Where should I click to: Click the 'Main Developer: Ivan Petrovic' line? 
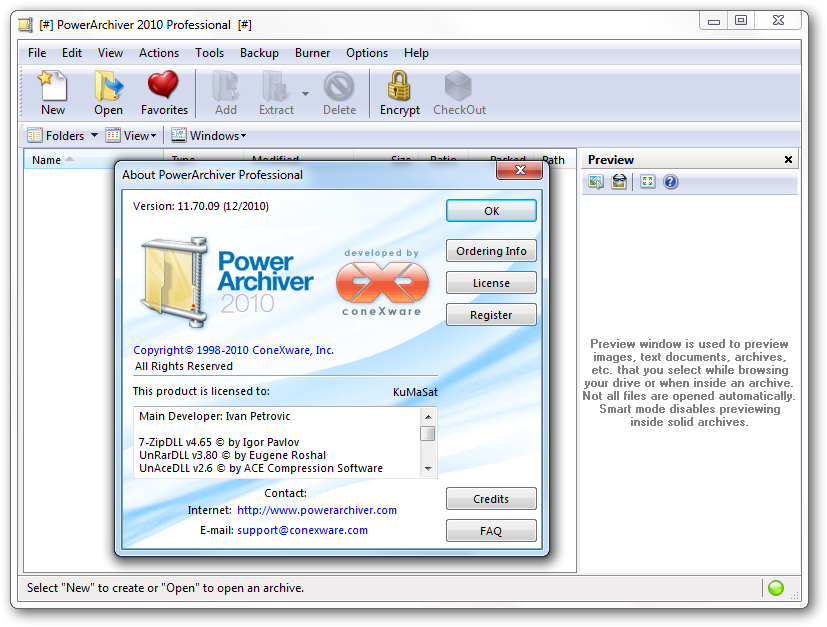tap(214, 416)
